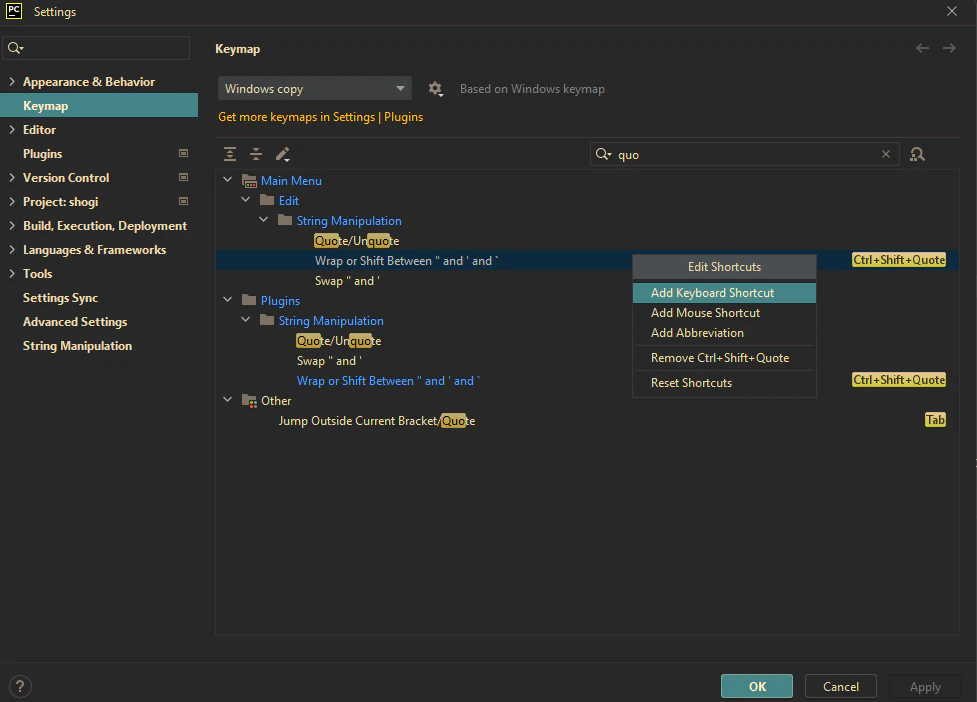
Task: Select blue Wrap or Shift Between action
Action: 388,381
